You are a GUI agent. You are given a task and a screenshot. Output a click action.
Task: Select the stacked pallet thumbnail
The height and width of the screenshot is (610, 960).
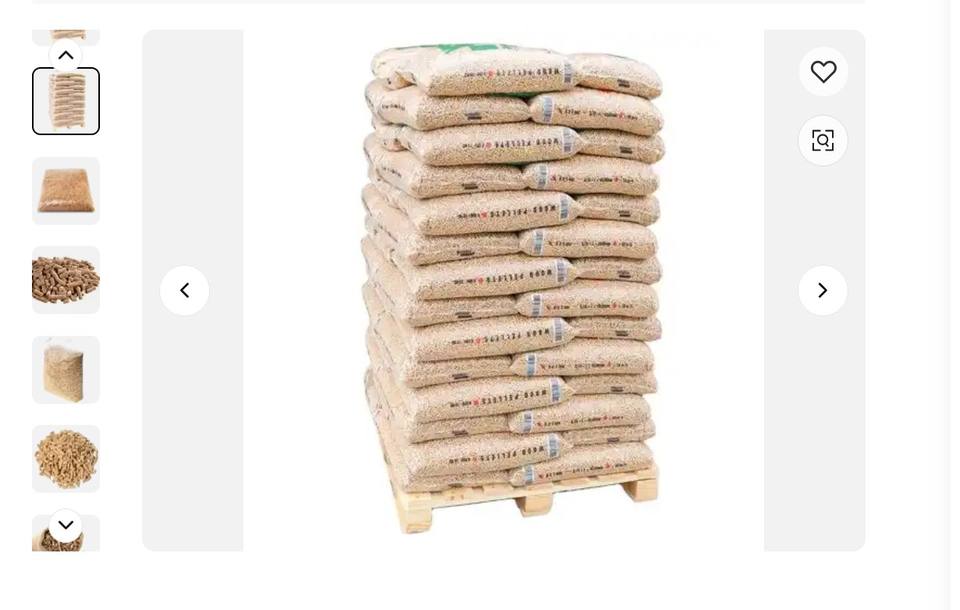(x=66, y=101)
